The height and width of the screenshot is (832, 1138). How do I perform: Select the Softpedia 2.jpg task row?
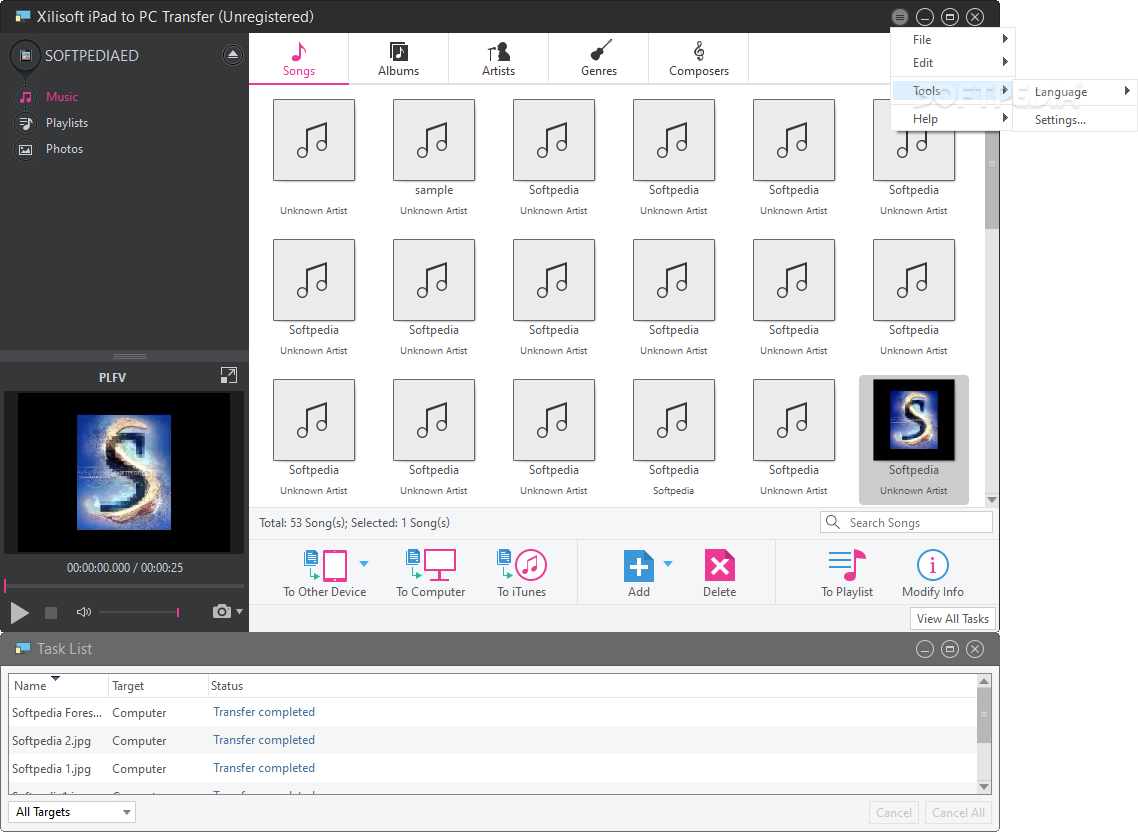coord(493,741)
